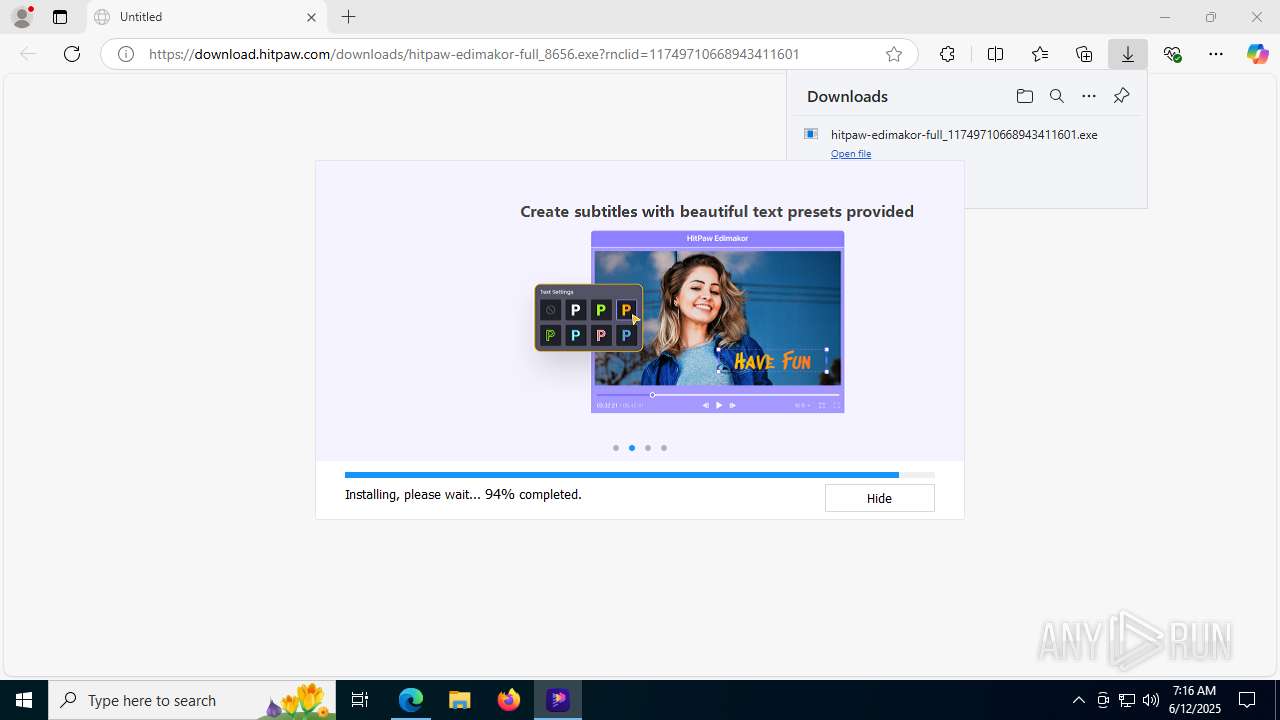Select the first slide indicator dot
Image resolution: width=1280 pixels, height=720 pixels.
tap(616, 448)
